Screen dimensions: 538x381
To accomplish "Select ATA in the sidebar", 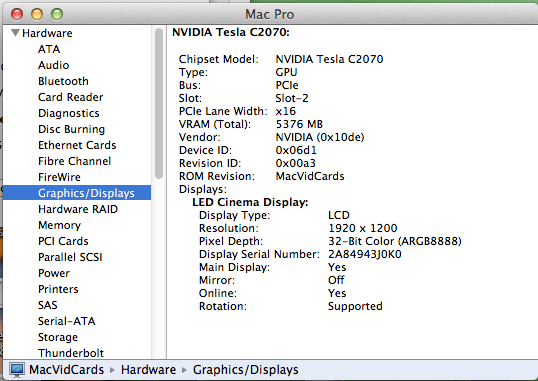I will click(x=49, y=49).
